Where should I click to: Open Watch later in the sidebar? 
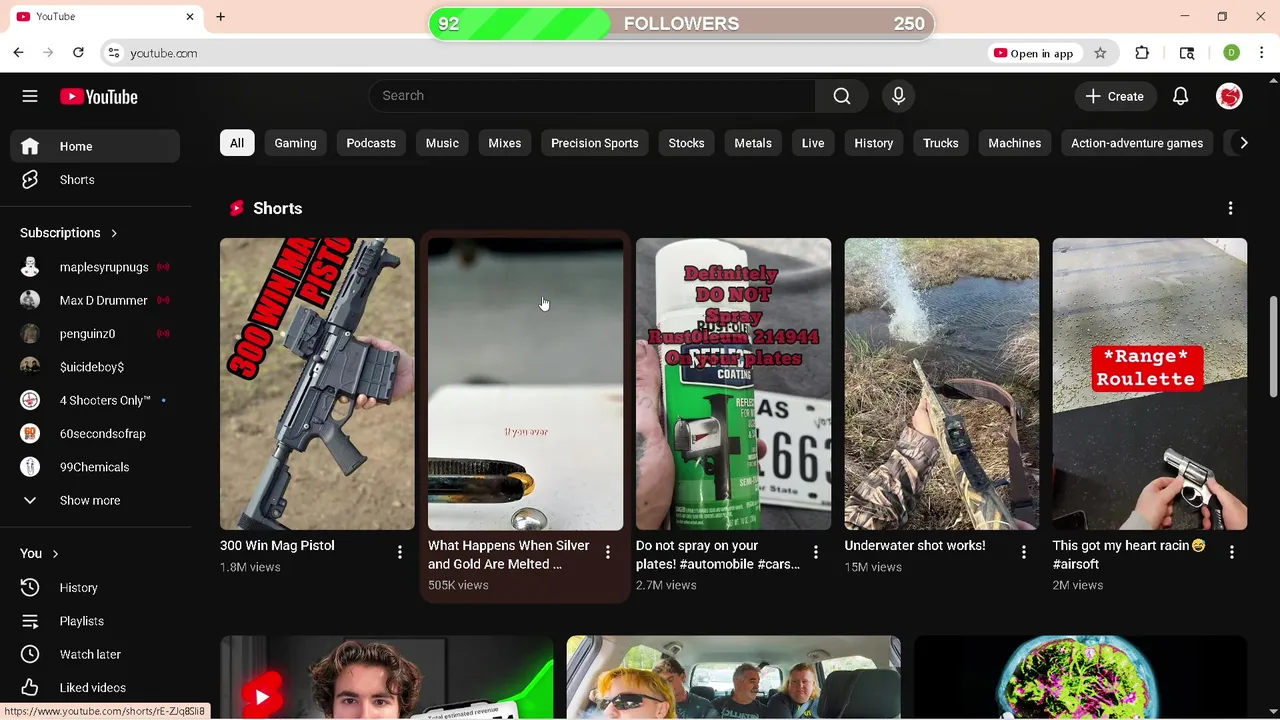coord(95,654)
